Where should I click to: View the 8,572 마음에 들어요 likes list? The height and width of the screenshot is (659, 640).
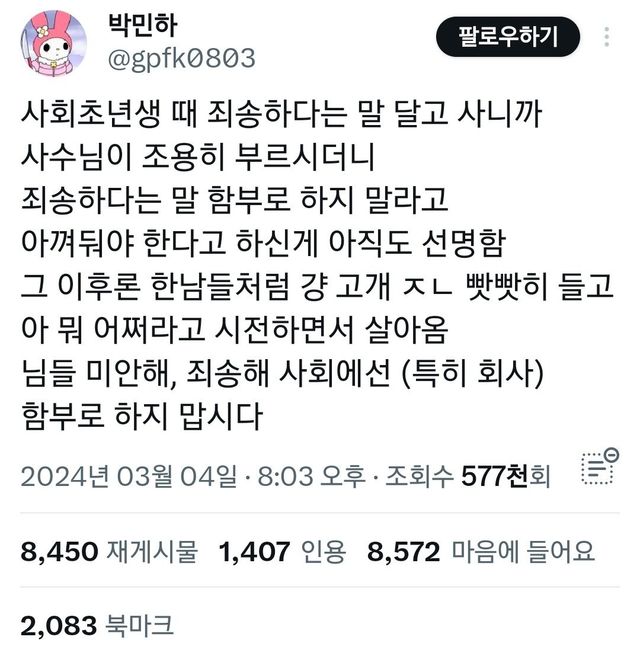(x=481, y=551)
